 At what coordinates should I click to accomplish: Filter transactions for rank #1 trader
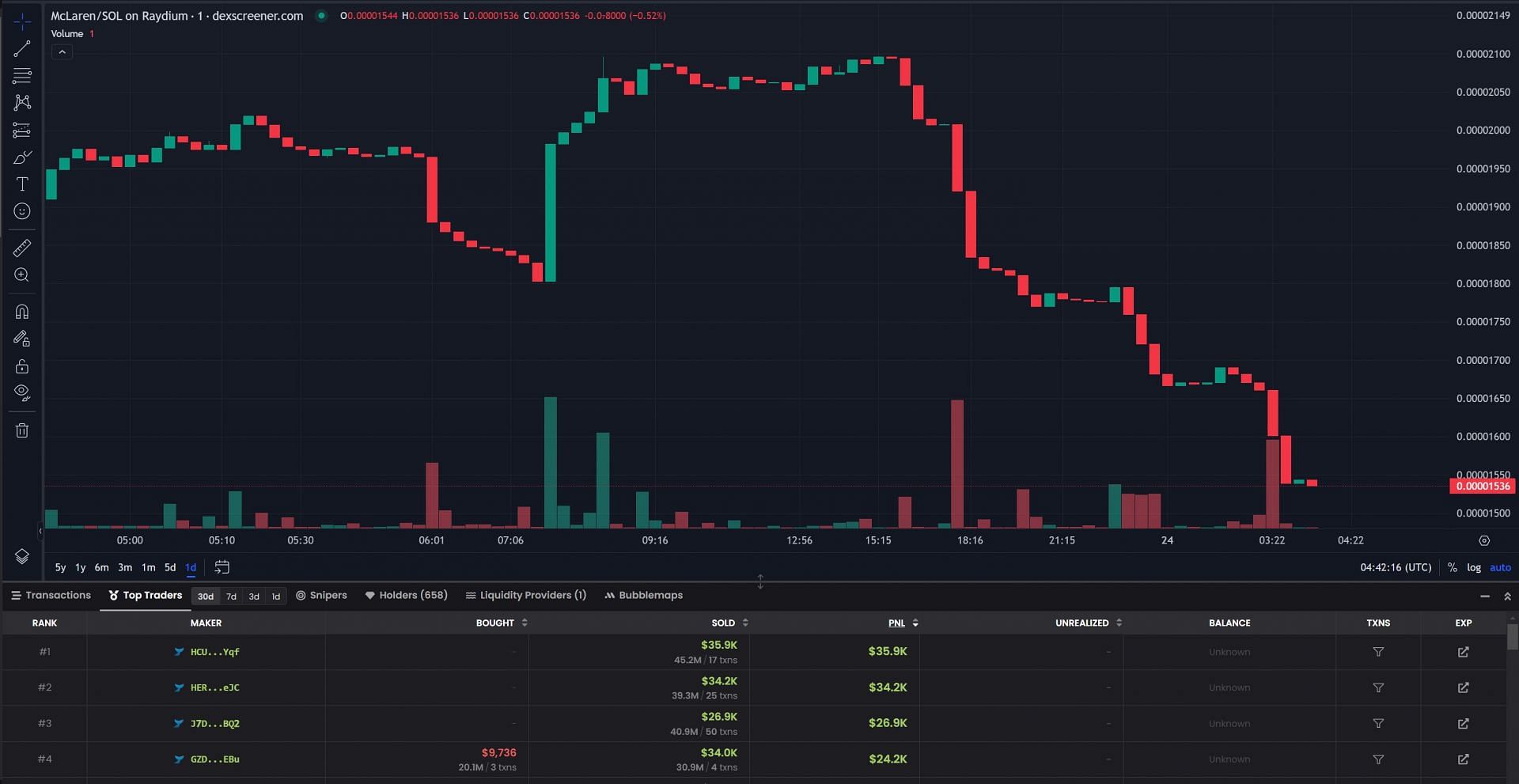(x=1378, y=652)
